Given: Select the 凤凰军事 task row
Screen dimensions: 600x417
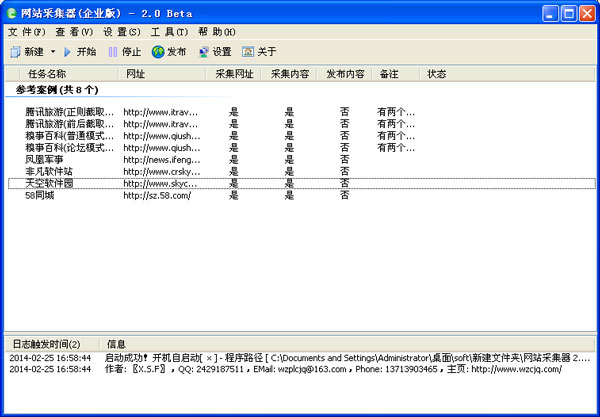Looking at the screenshot, I should pyautogui.click(x=45, y=159).
